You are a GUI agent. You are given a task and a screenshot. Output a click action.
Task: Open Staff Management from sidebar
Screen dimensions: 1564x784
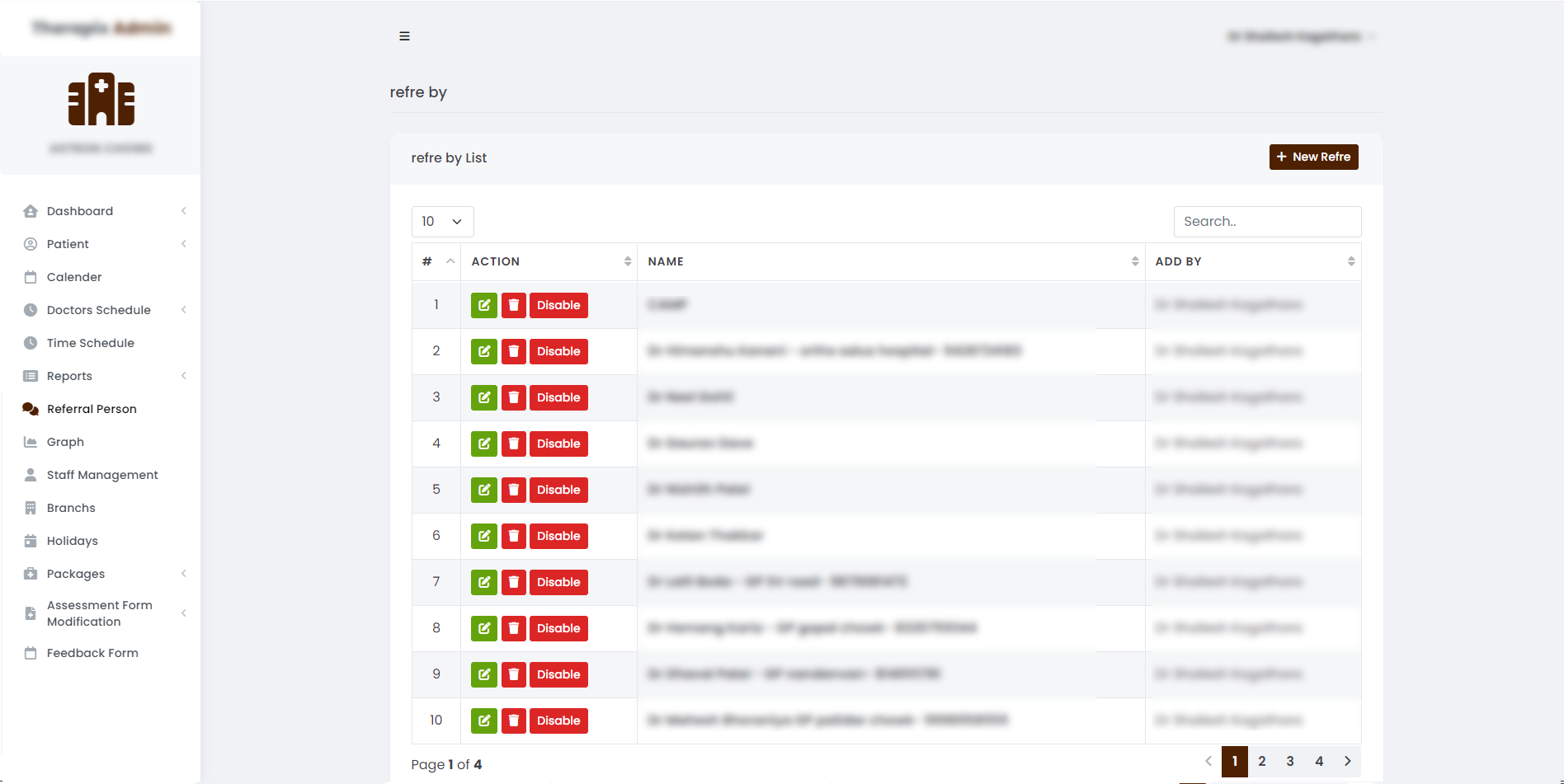pos(102,475)
